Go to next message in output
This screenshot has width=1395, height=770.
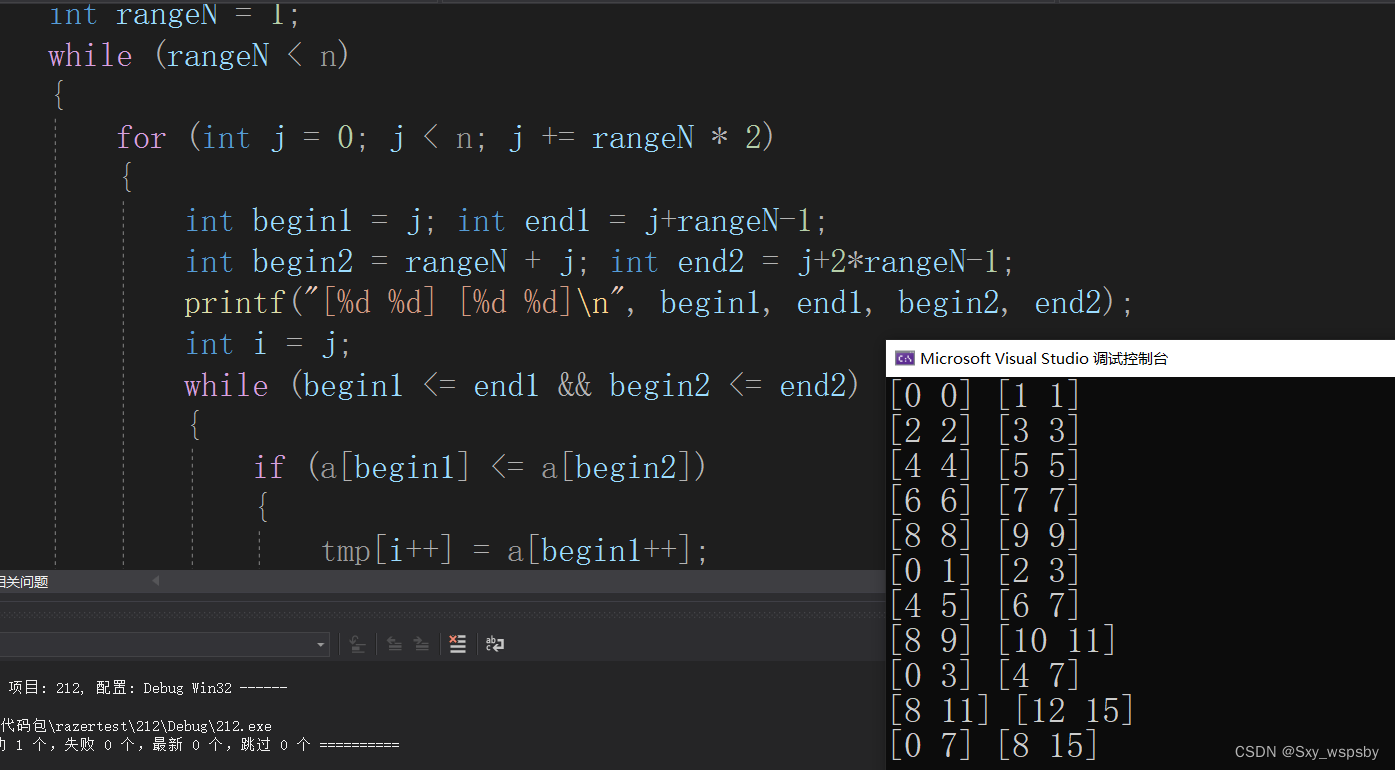(x=421, y=644)
